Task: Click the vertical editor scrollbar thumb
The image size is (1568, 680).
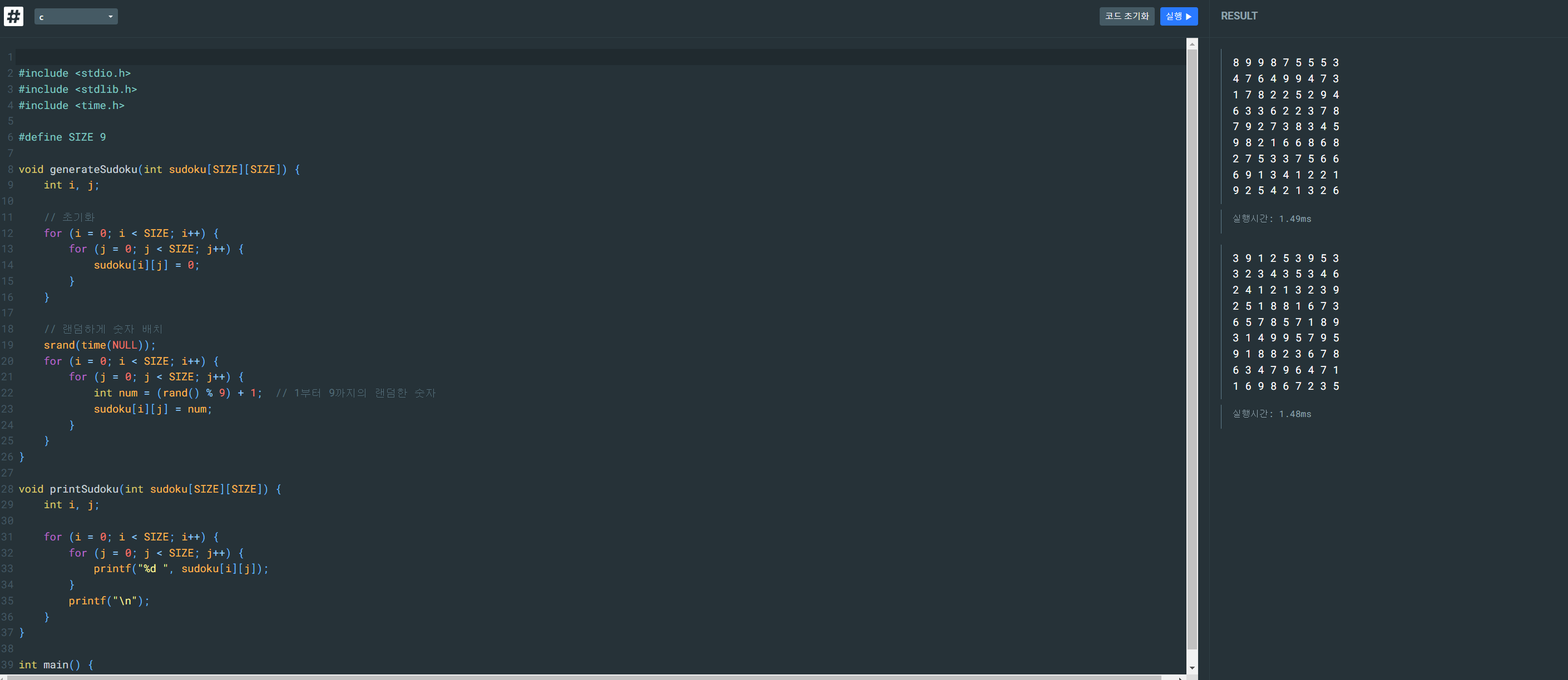Action: [1192, 350]
